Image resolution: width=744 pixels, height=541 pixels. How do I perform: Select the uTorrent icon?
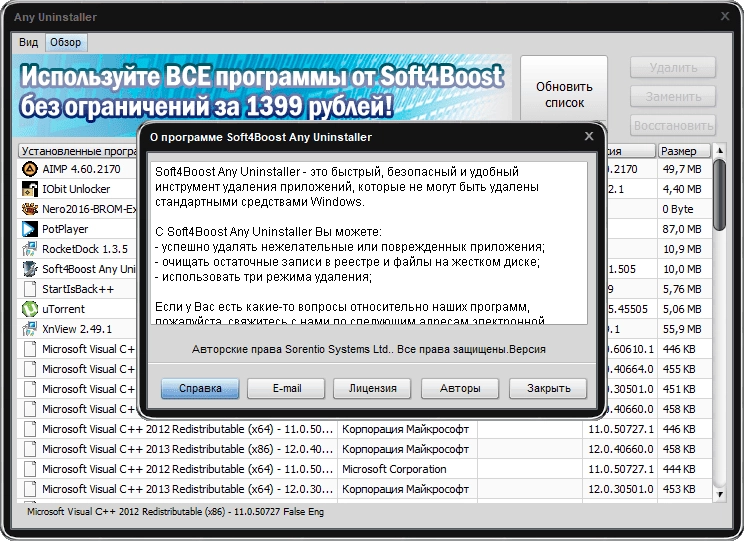(30, 309)
